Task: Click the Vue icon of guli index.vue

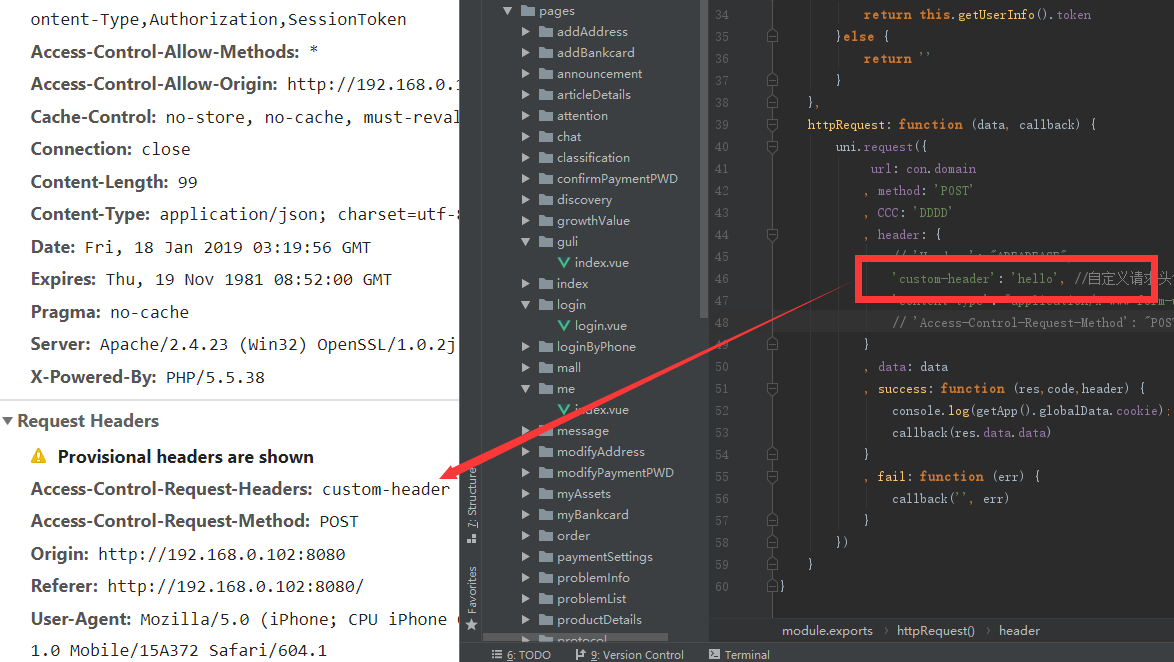Action: [x=564, y=263]
